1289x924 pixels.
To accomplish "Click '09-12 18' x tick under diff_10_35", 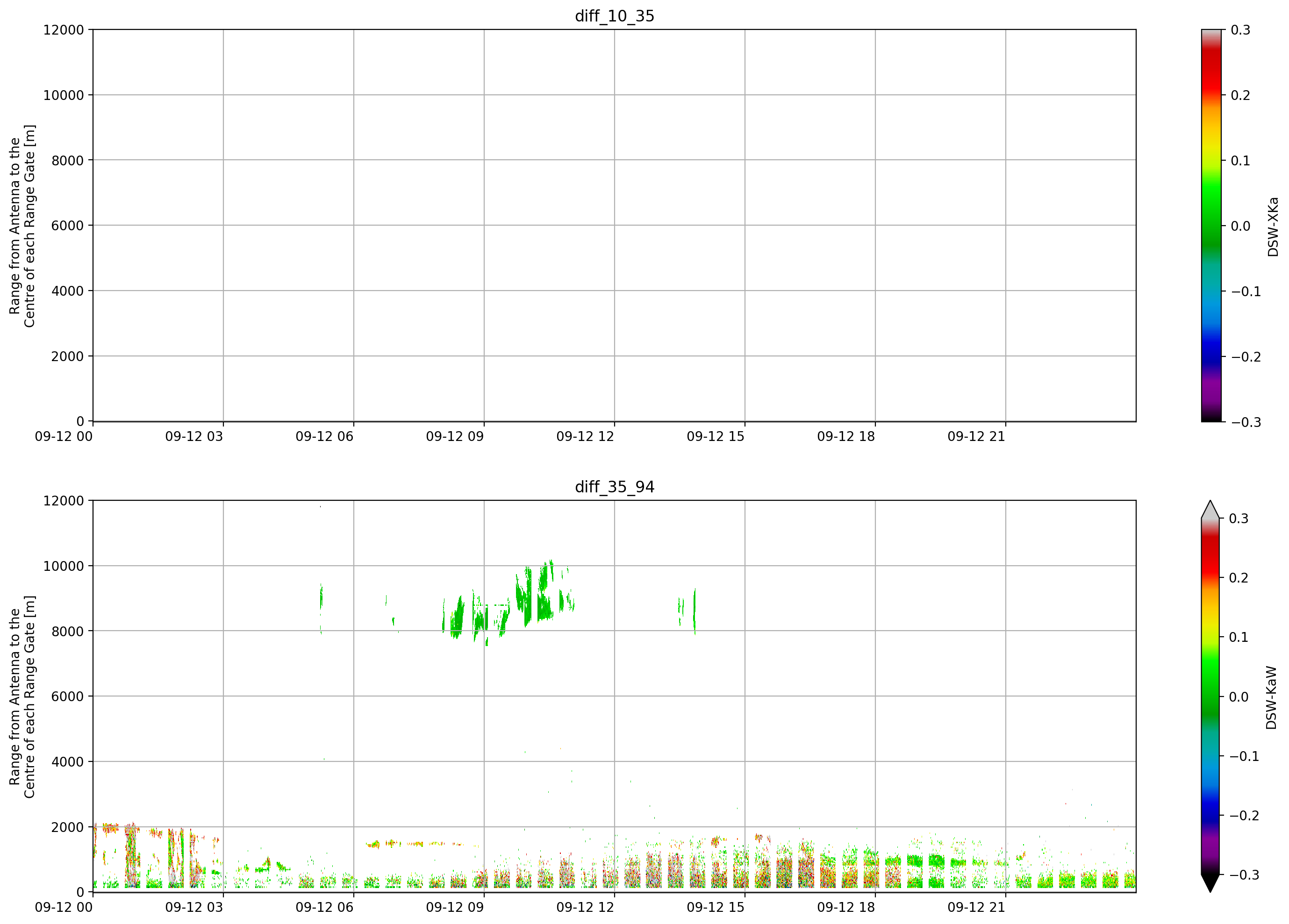I will [846, 436].
